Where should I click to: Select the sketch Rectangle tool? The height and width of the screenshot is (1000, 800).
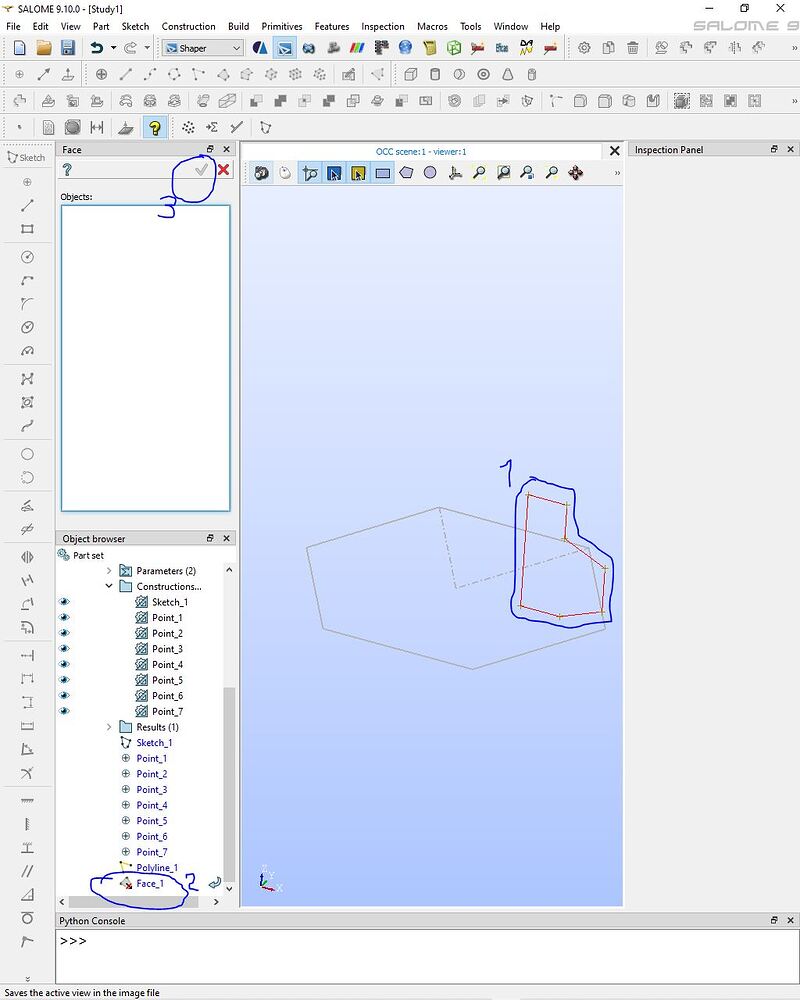27,229
